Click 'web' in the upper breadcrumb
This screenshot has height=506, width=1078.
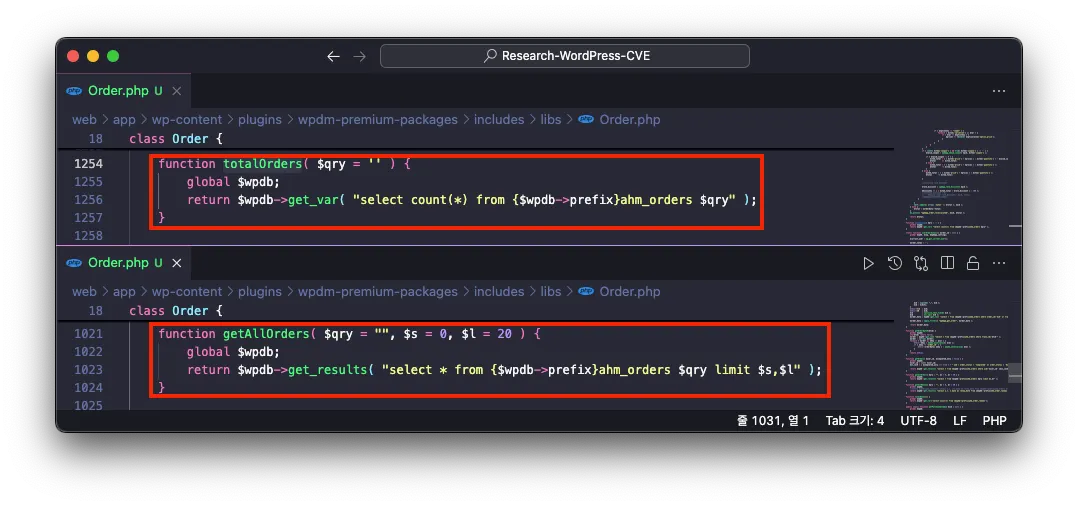coord(84,120)
